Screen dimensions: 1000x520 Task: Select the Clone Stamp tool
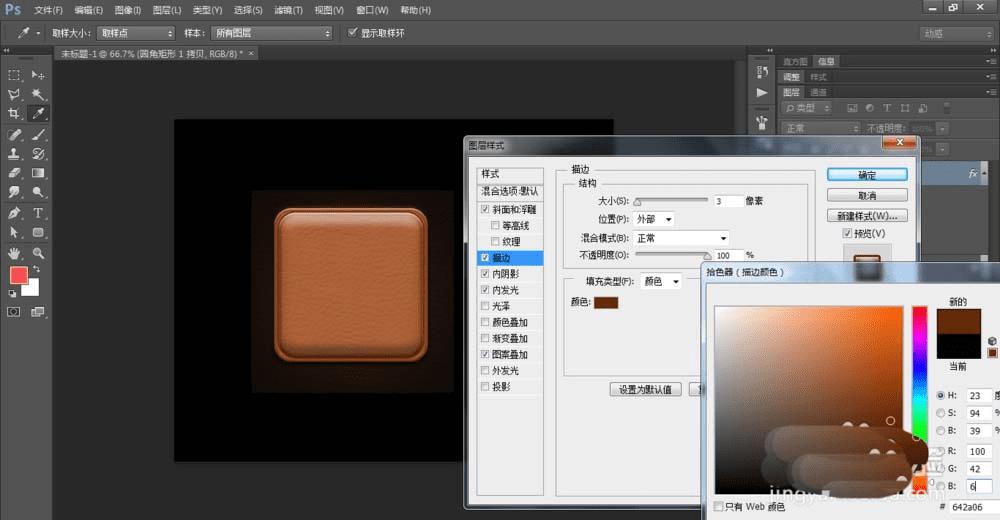coord(14,154)
